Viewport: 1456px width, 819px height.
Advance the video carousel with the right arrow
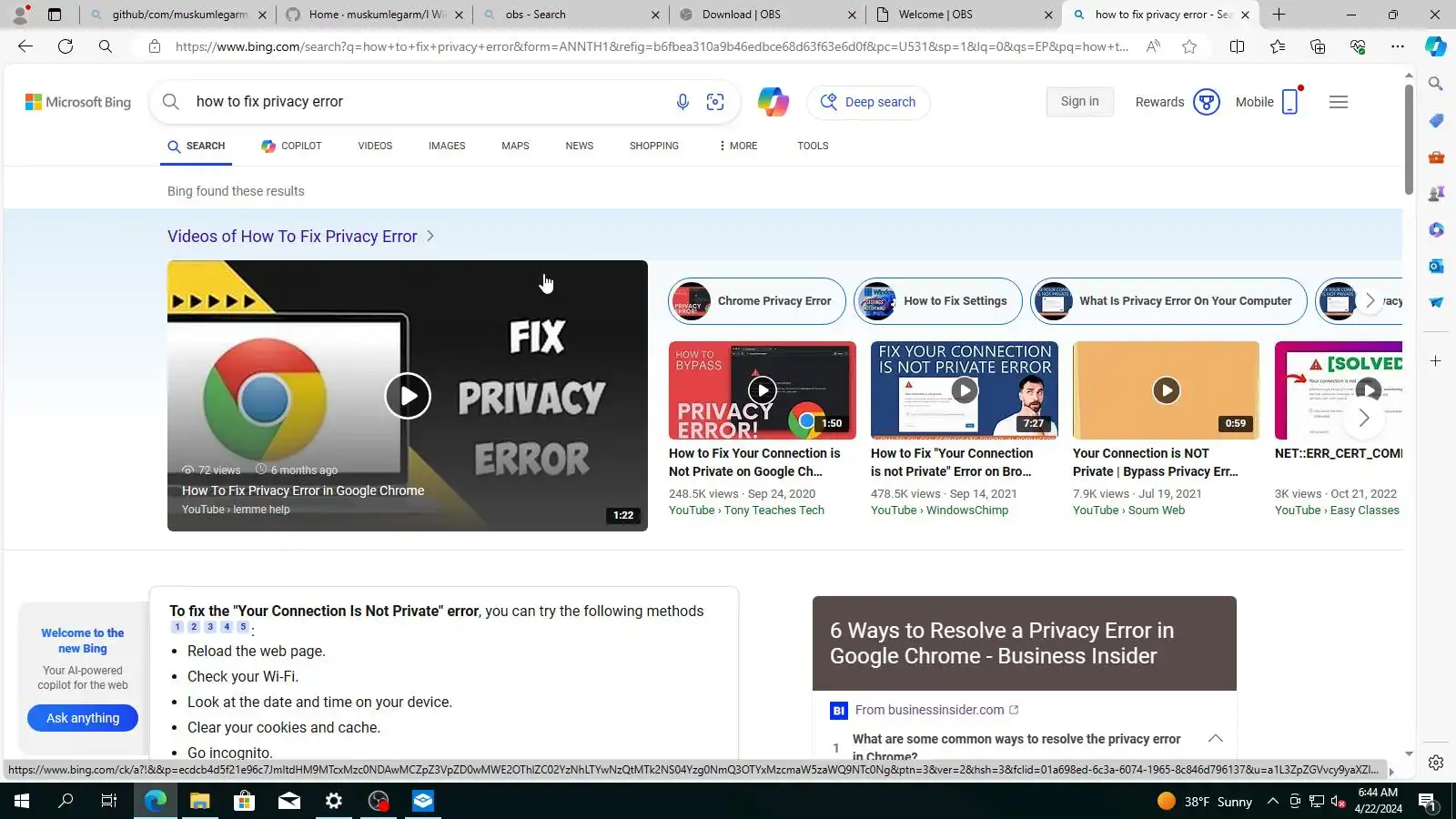tap(1363, 419)
